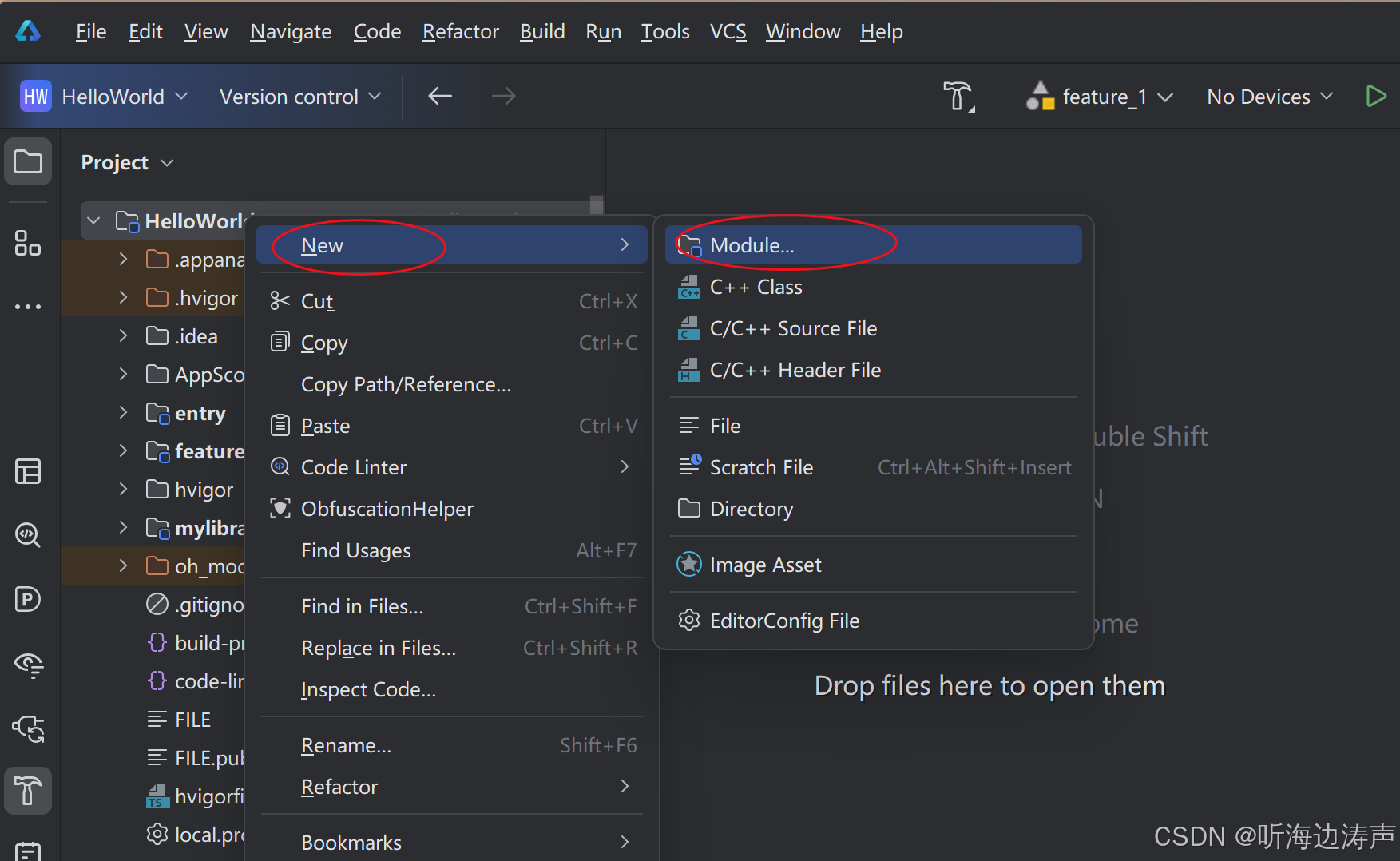Viewport: 1400px width, 861px height.
Task: Open the Version control dropdown
Action: 300,97
